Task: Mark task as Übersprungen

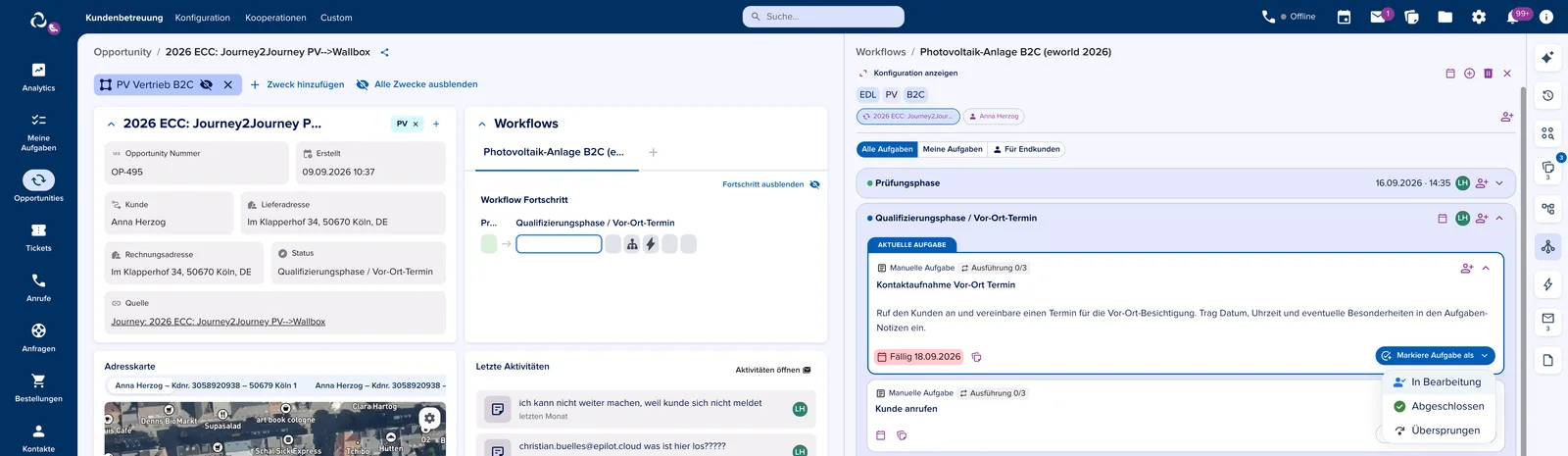Action: click(1438, 431)
